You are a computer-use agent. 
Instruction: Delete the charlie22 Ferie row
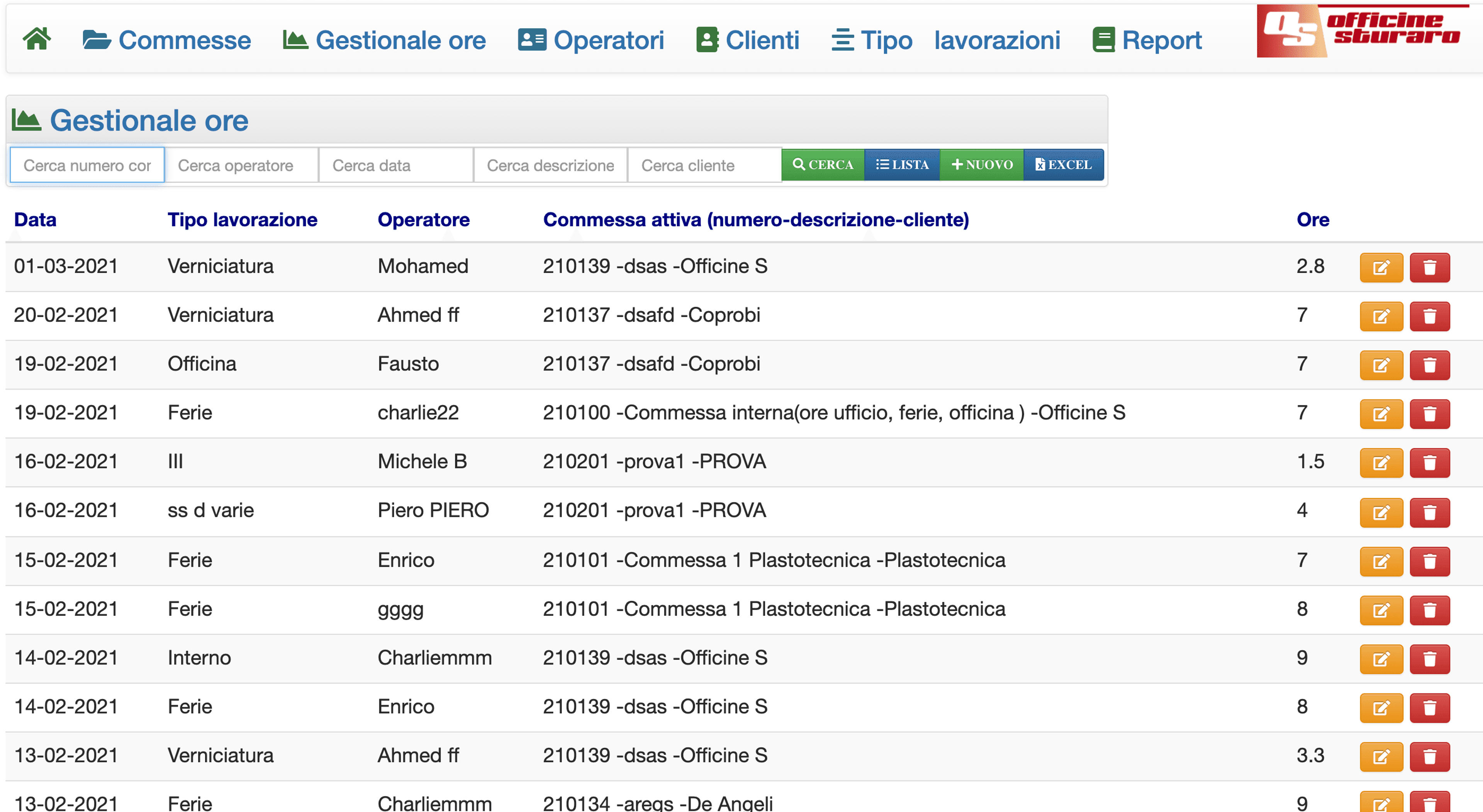click(1429, 414)
